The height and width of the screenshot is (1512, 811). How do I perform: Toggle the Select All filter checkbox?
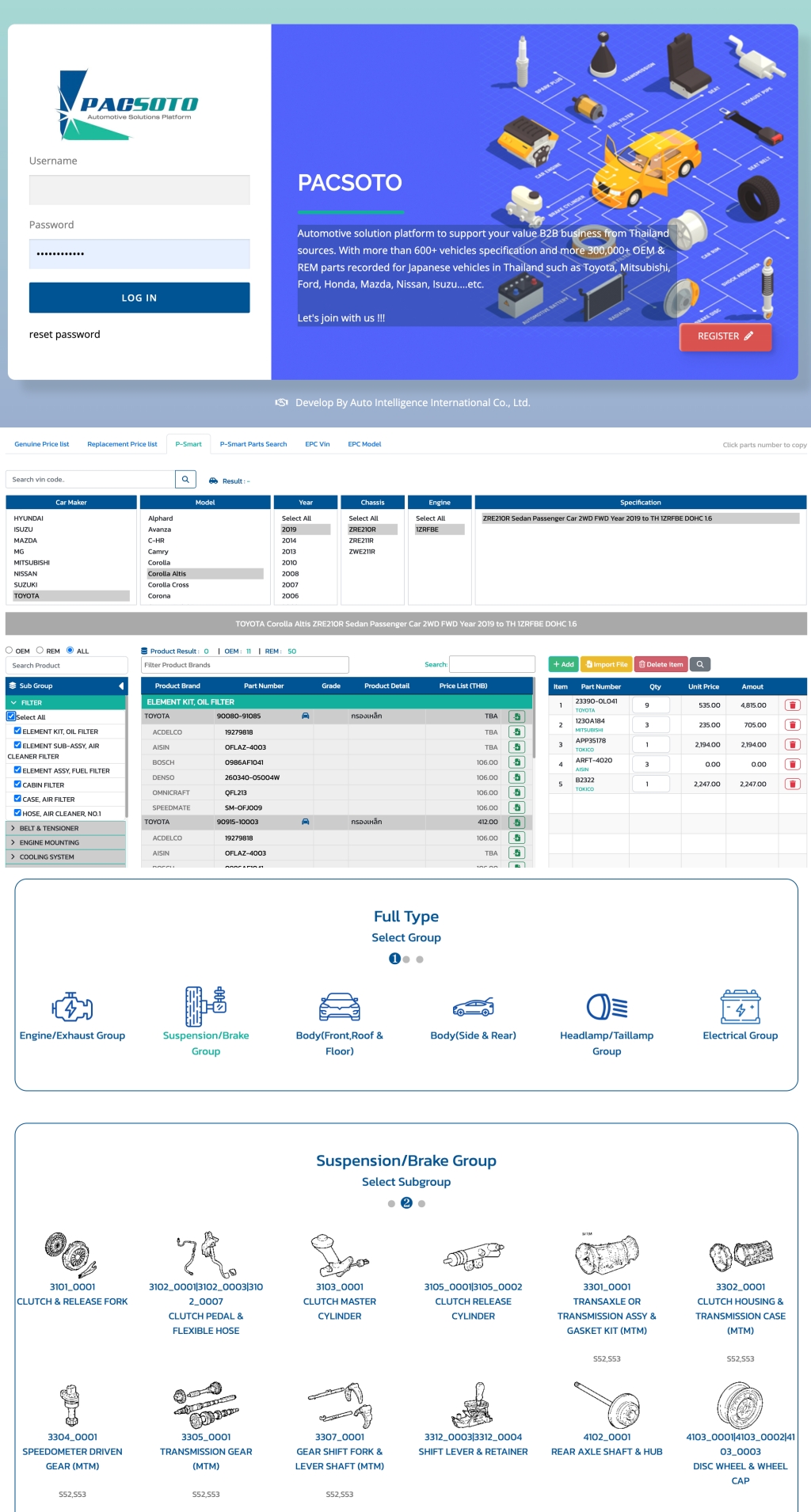coord(11,716)
